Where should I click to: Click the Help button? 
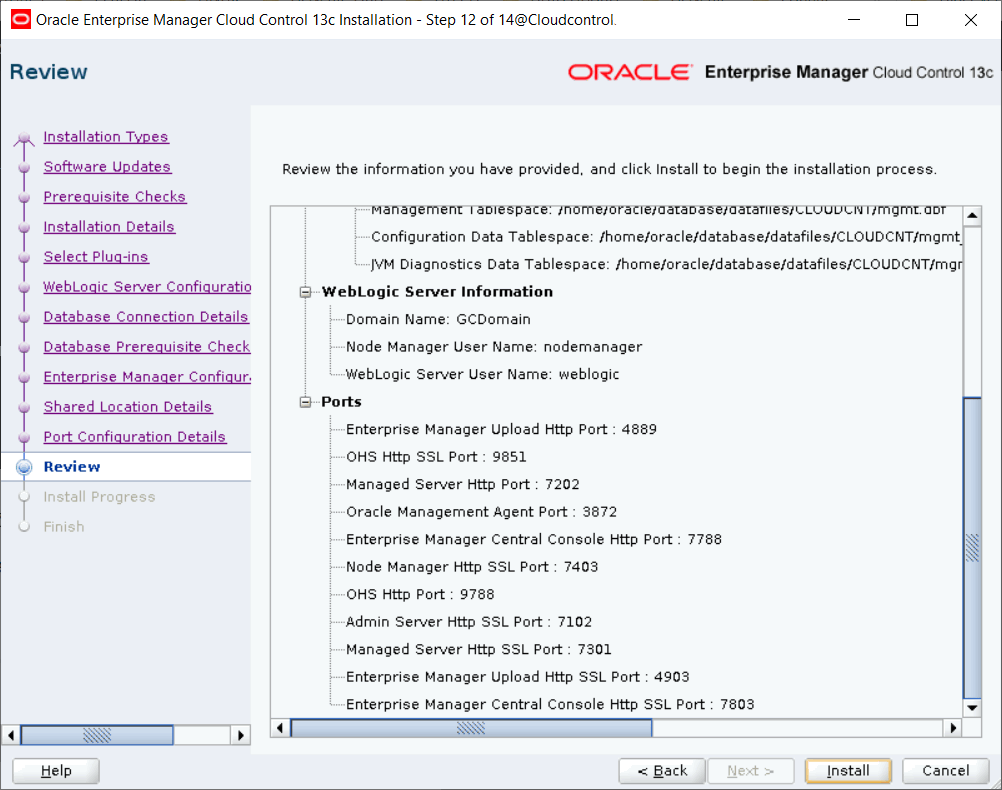[56, 771]
